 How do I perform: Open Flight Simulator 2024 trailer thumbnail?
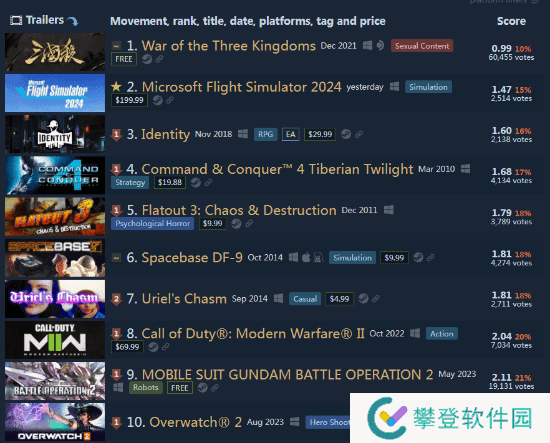55,93
